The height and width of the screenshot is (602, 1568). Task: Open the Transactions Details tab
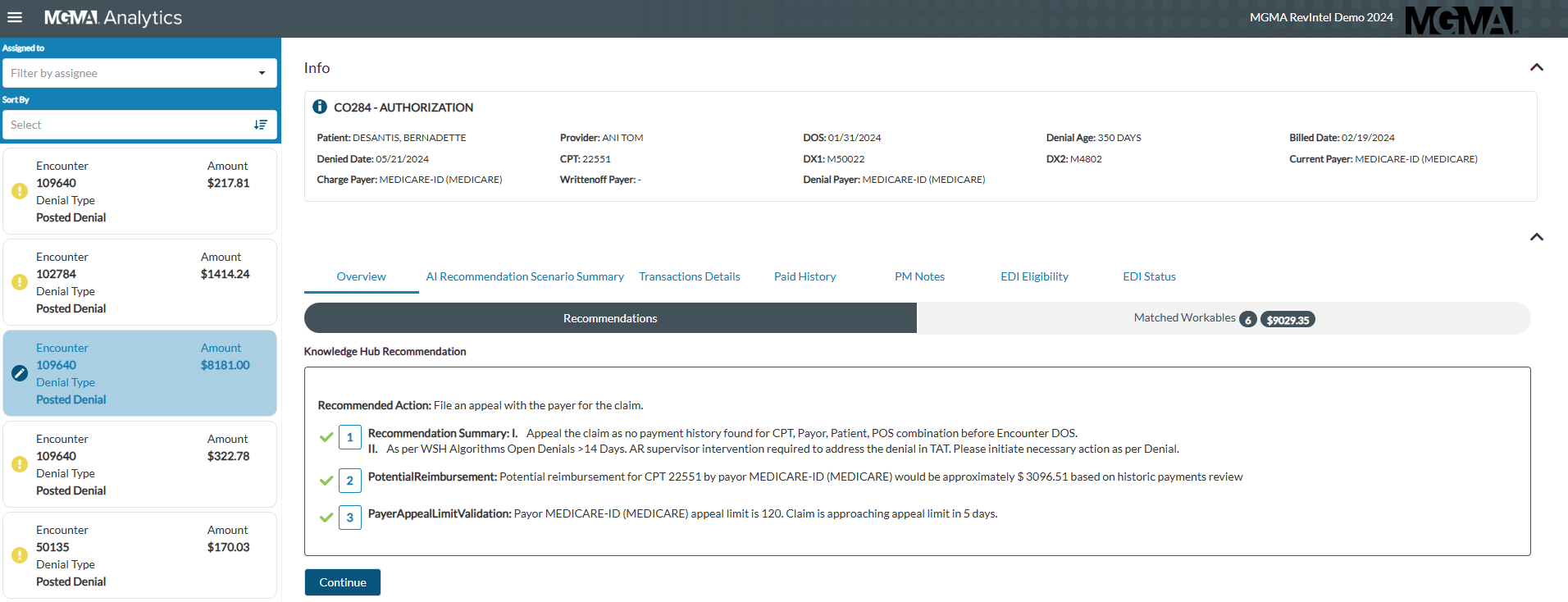pos(689,276)
